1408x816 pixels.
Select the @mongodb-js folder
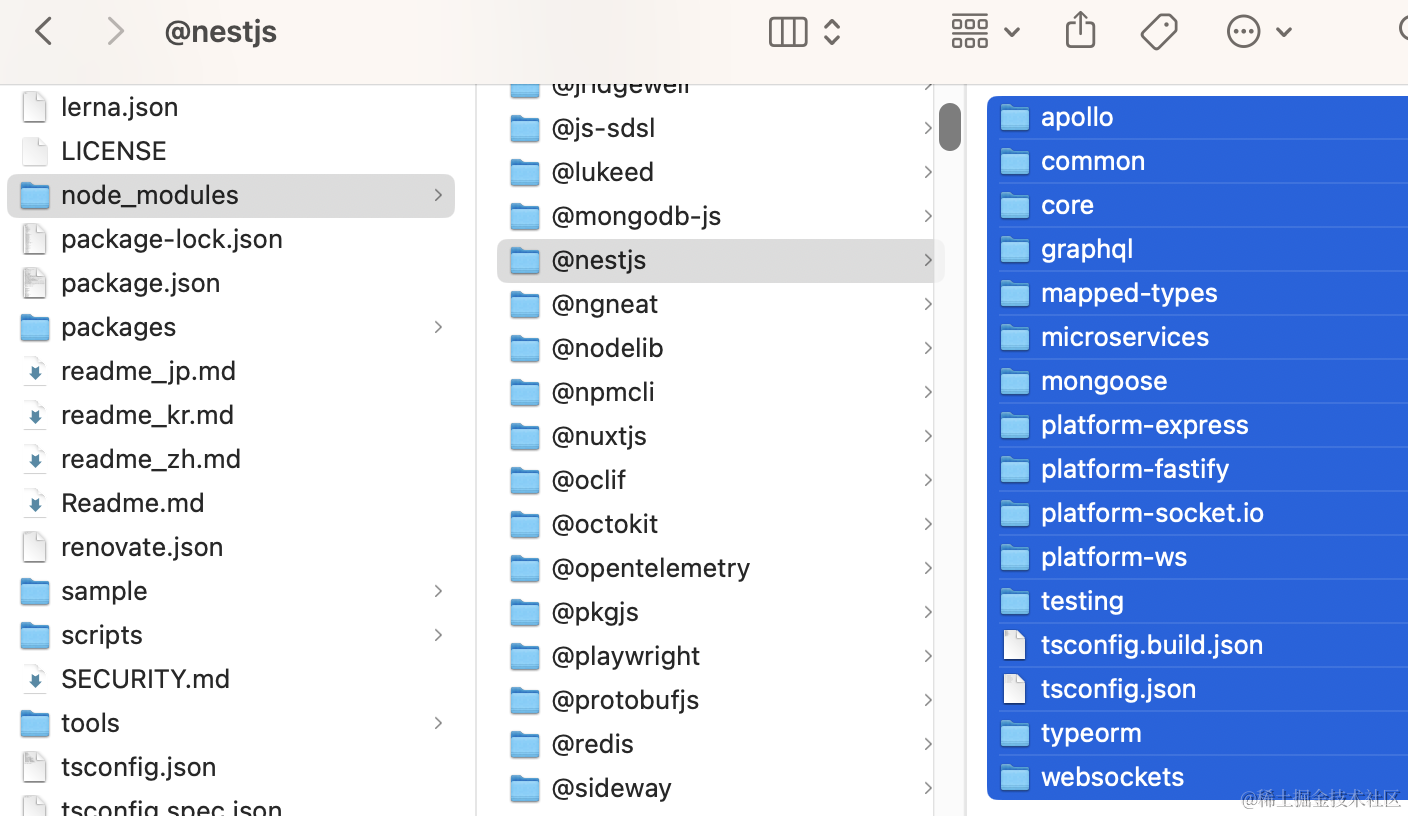(x=635, y=216)
